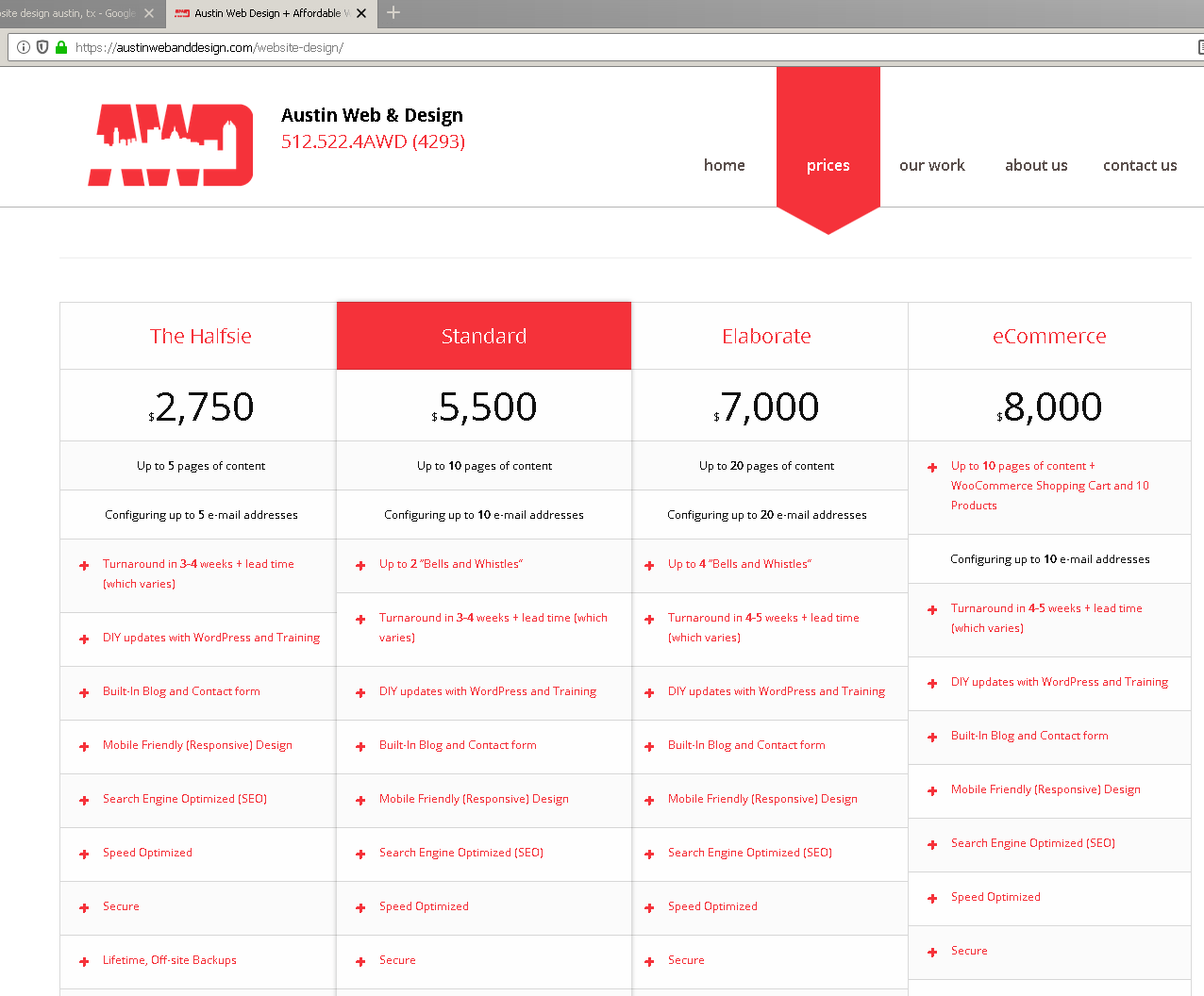The image size is (1204, 996).
Task: Select The Halfsie plan header
Action: pyautogui.click(x=200, y=336)
